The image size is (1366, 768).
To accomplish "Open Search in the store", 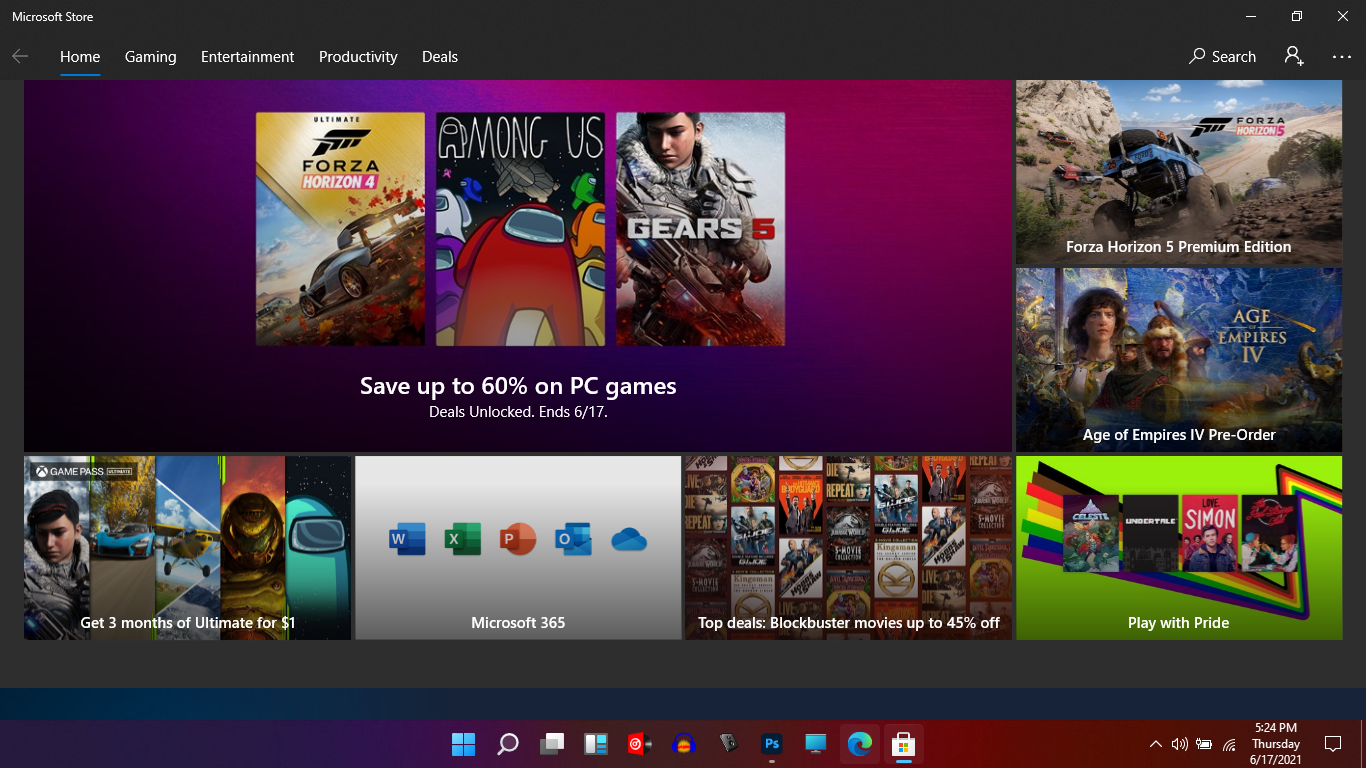I will pyautogui.click(x=1222, y=57).
